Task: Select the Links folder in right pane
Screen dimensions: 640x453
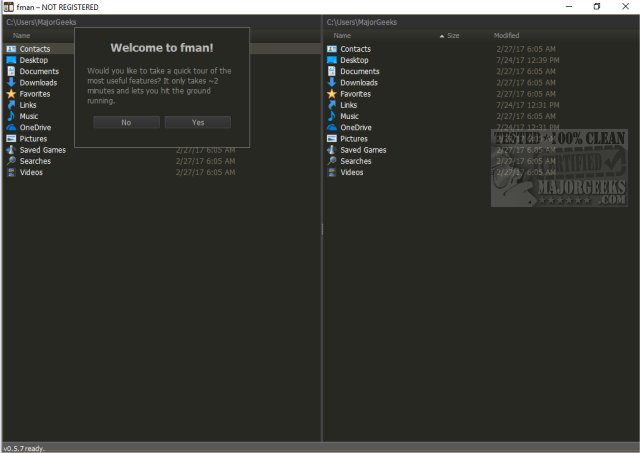Action: pos(348,105)
